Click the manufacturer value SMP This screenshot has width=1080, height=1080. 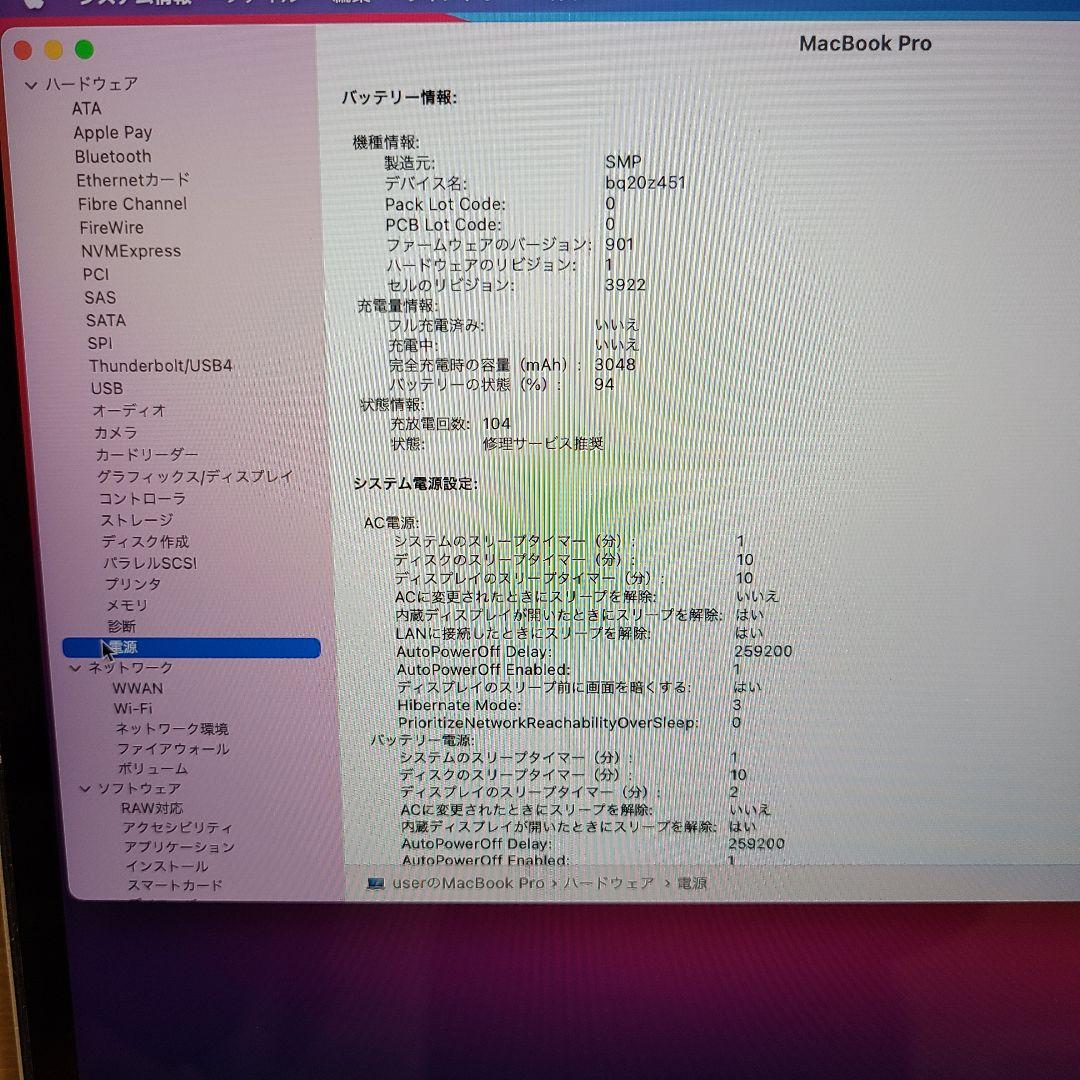tap(623, 162)
